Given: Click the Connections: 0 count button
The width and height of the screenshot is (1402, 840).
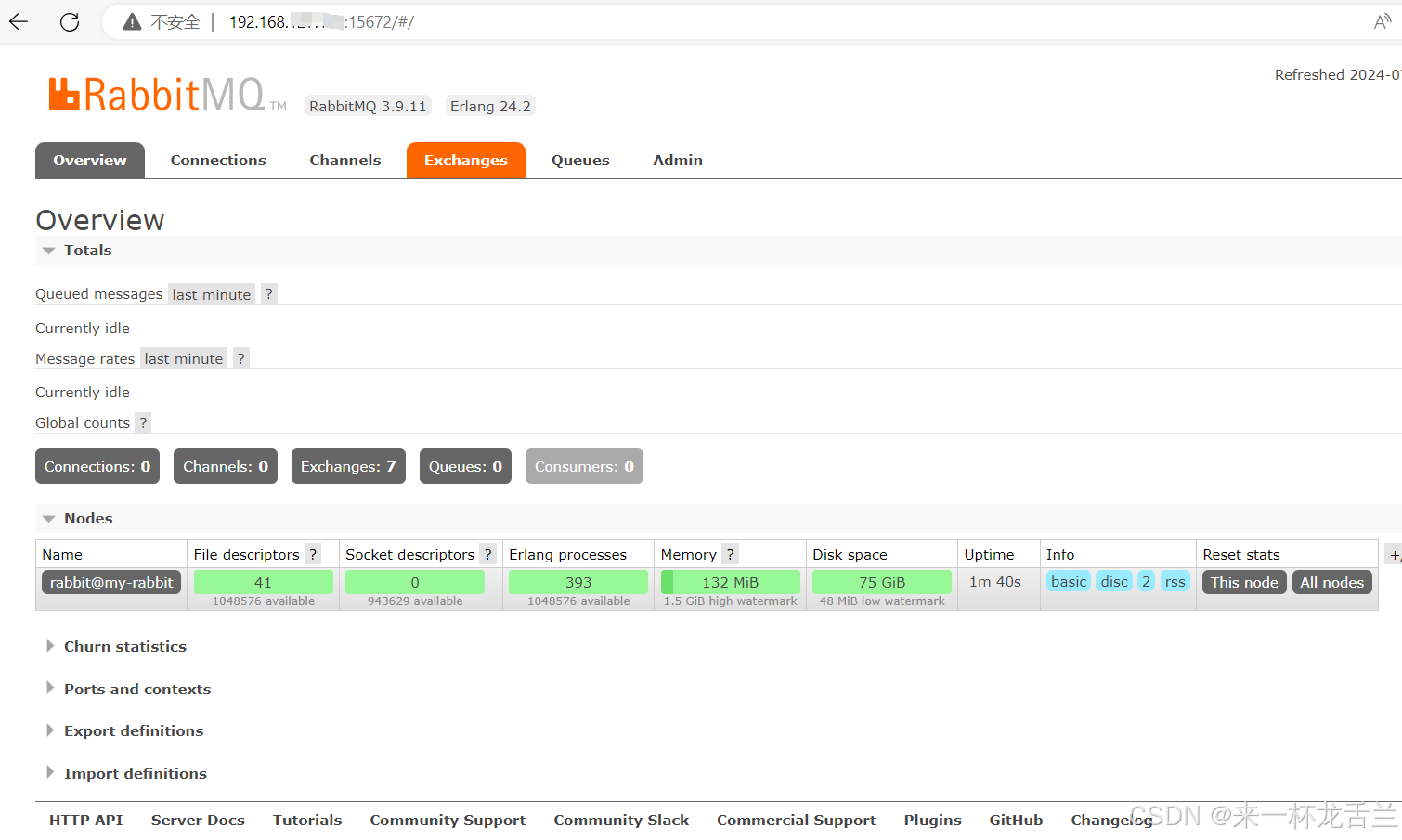Looking at the screenshot, I should click(97, 466).
